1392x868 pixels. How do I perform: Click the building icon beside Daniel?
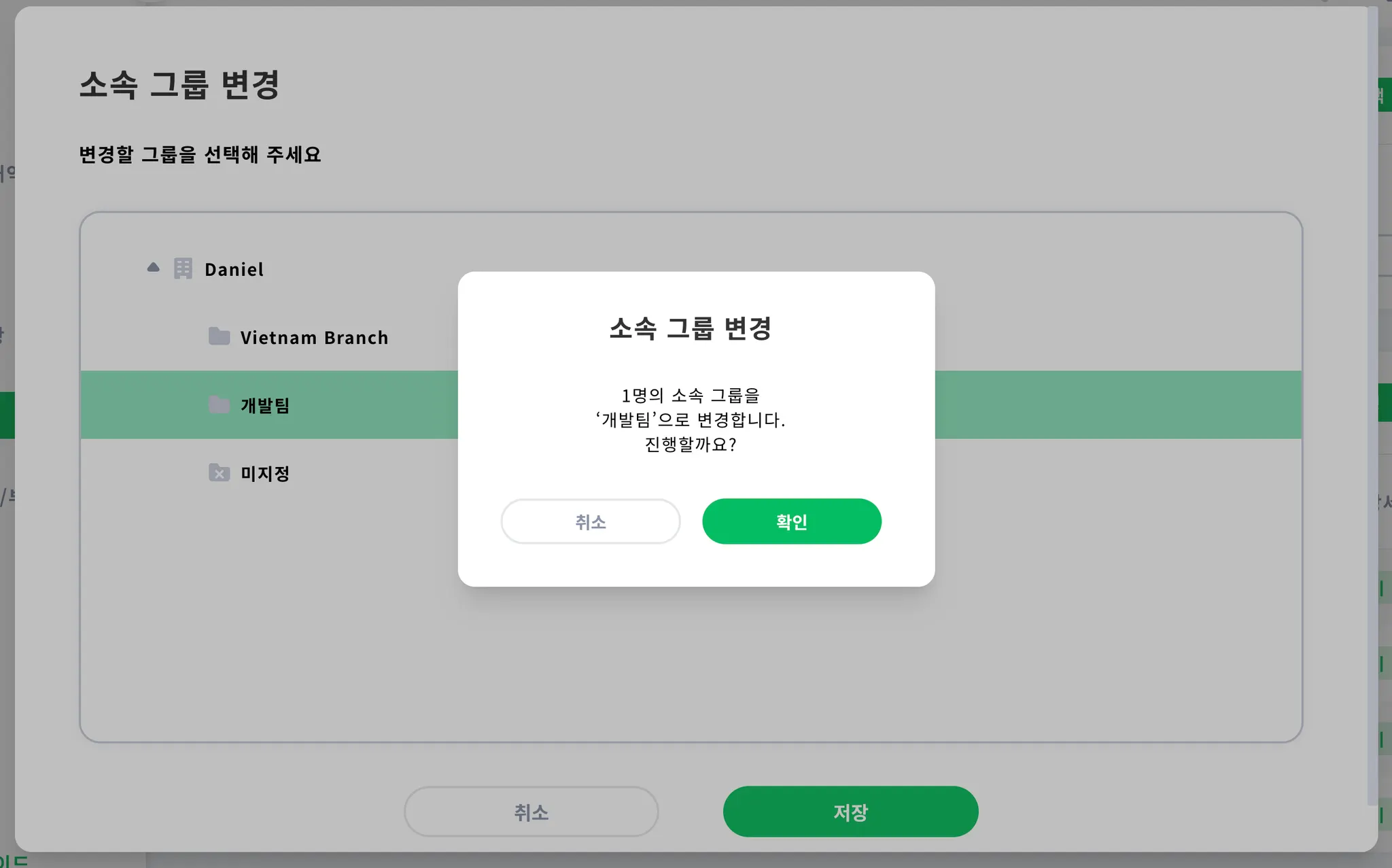pos(183,268)
